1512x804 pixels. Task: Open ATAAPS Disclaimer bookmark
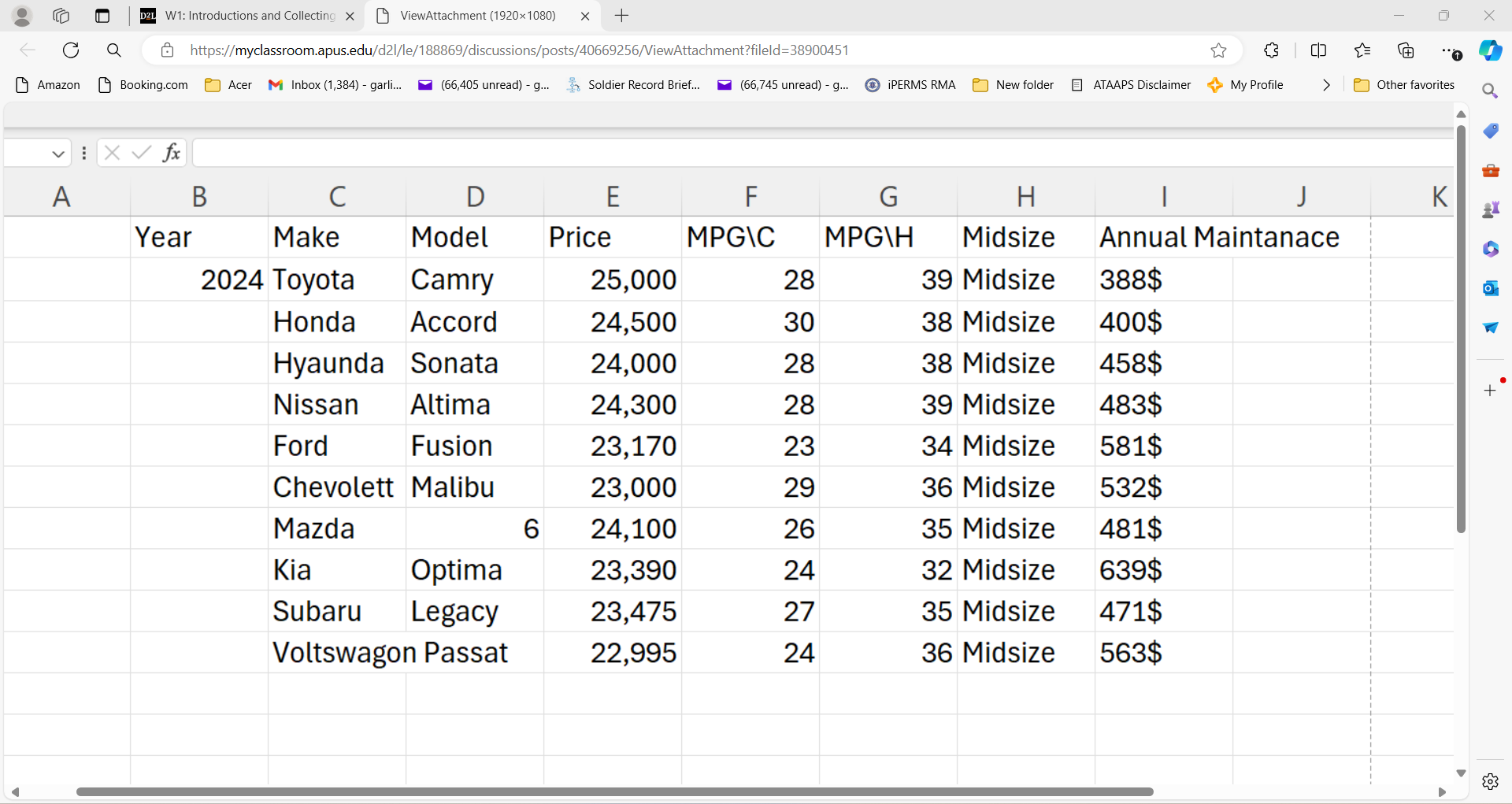pos(1131,85)
